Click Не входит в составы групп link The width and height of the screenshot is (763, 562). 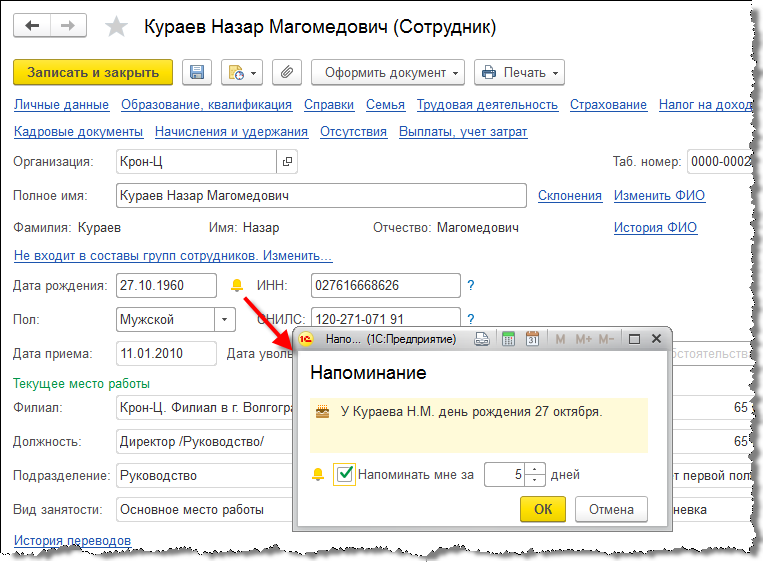(x=173, y=255)
